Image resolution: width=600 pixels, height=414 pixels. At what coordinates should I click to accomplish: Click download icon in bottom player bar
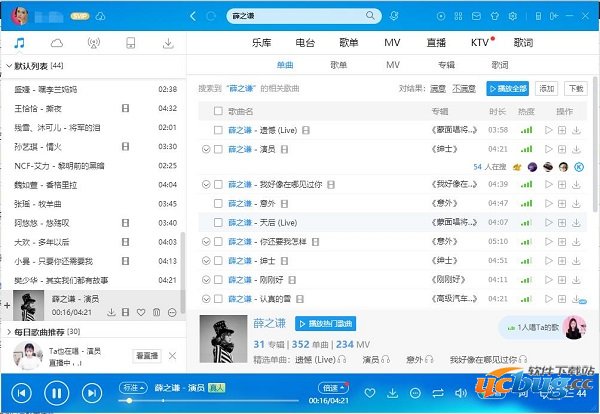click(x=392, y=393)
